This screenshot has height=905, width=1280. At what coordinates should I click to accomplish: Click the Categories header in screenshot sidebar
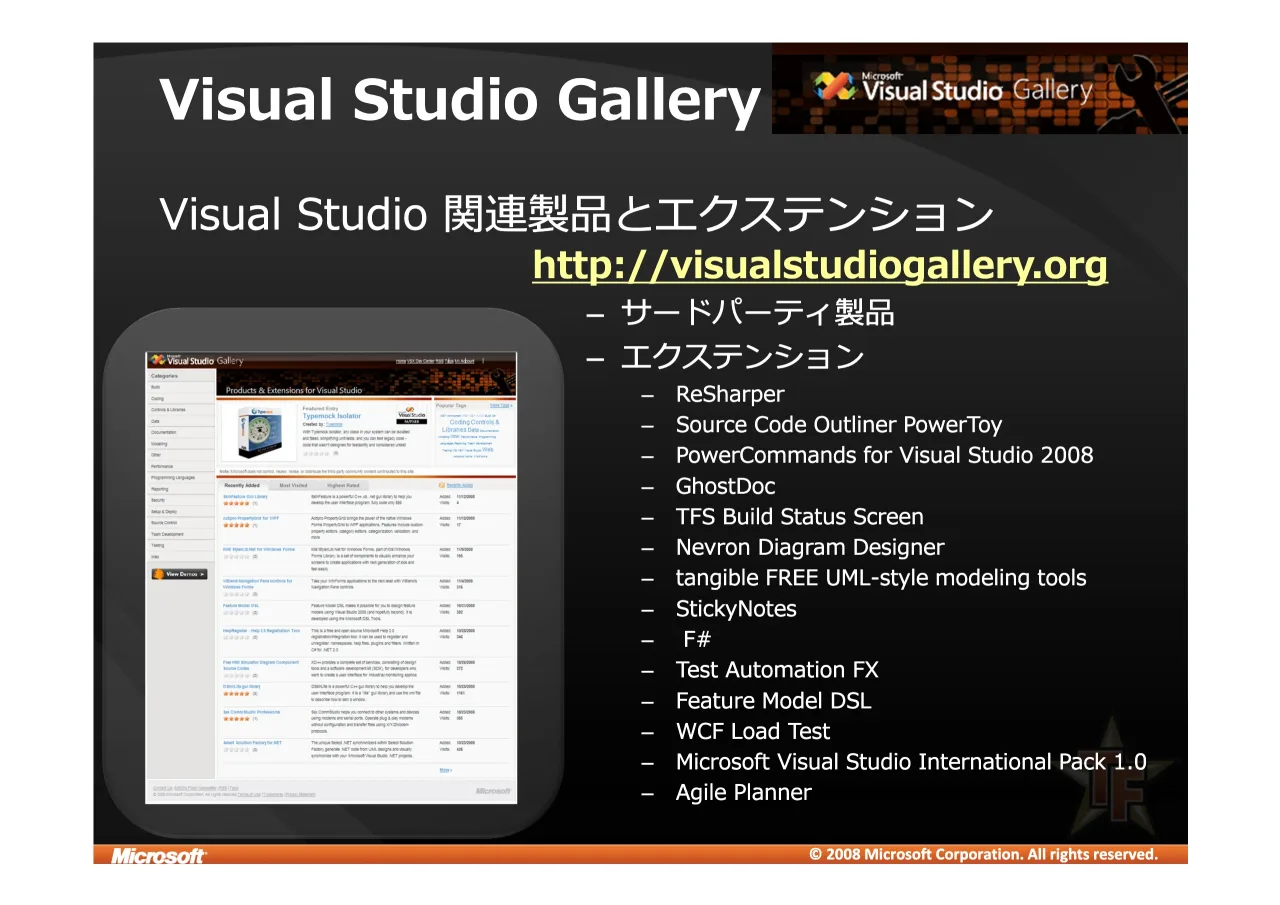click(164, 376)
